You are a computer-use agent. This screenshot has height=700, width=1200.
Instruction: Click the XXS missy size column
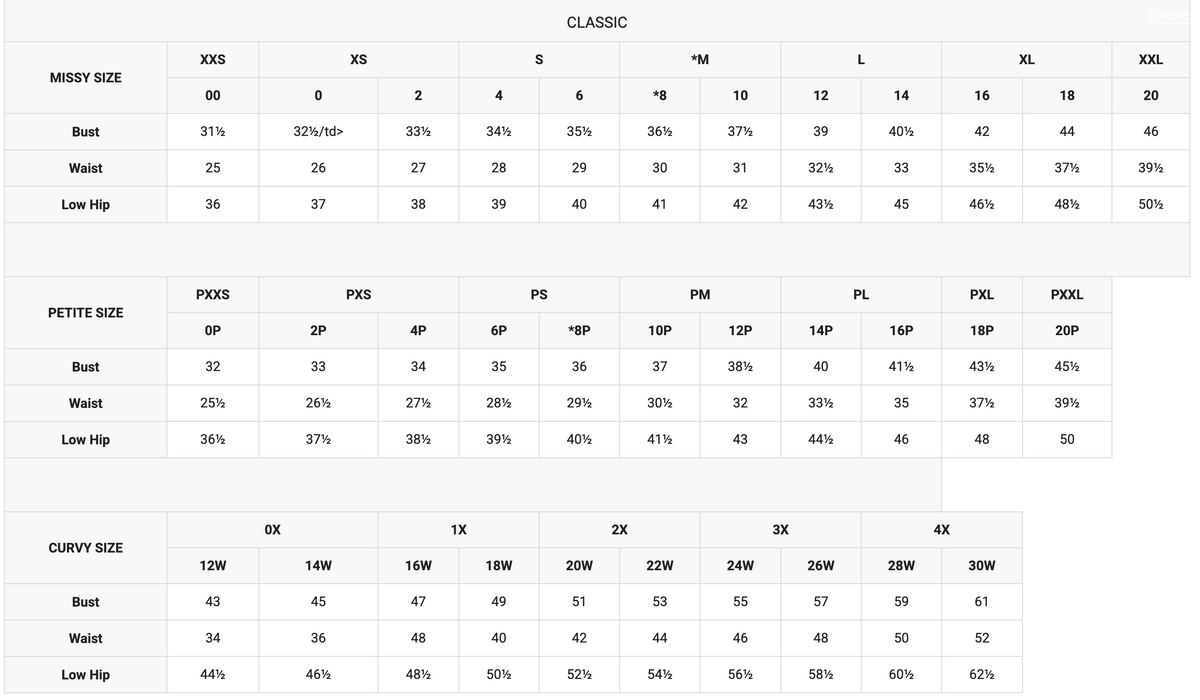tap(213, 59)
